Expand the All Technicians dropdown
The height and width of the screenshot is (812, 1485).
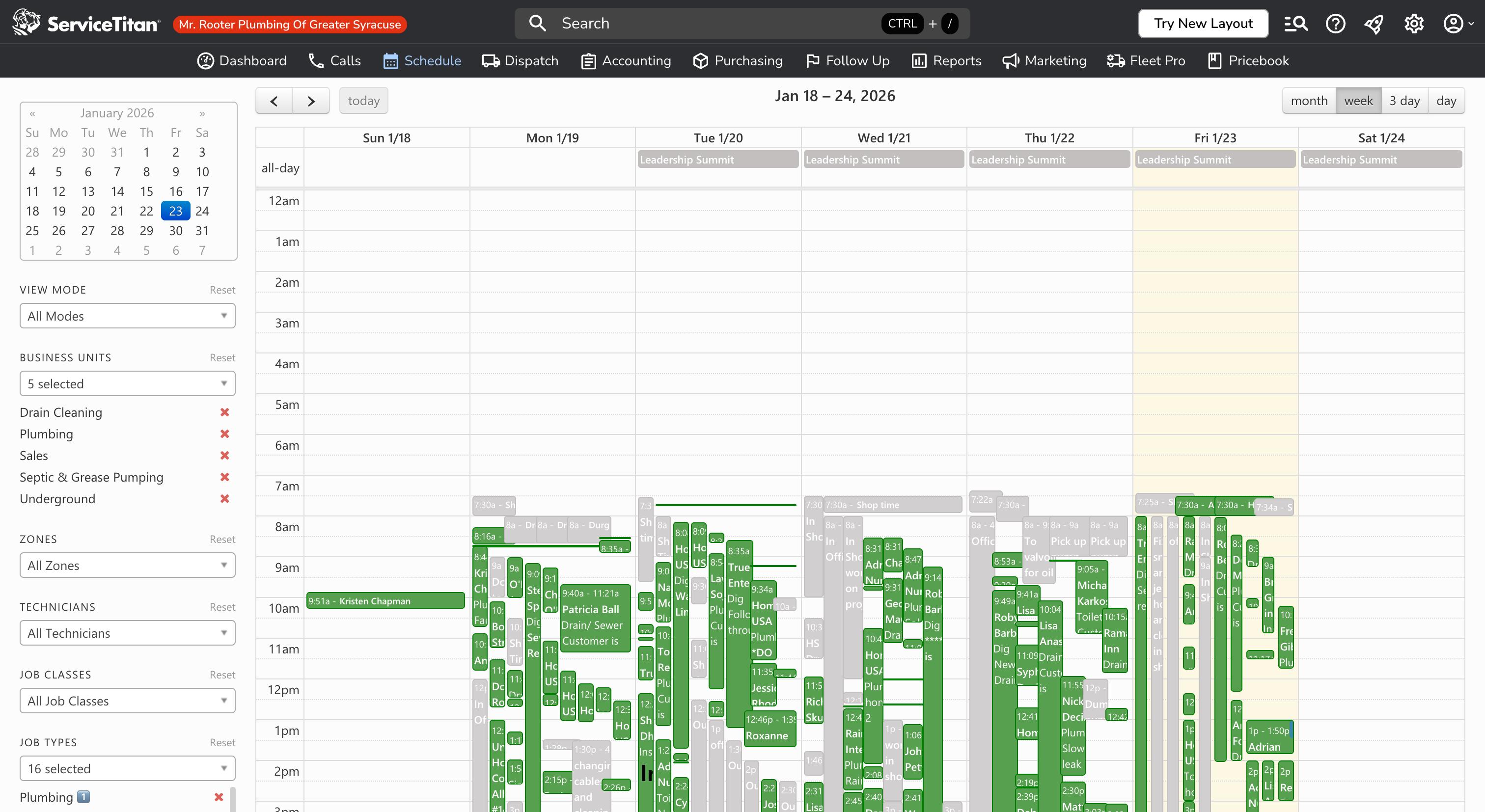coord(127,632)
